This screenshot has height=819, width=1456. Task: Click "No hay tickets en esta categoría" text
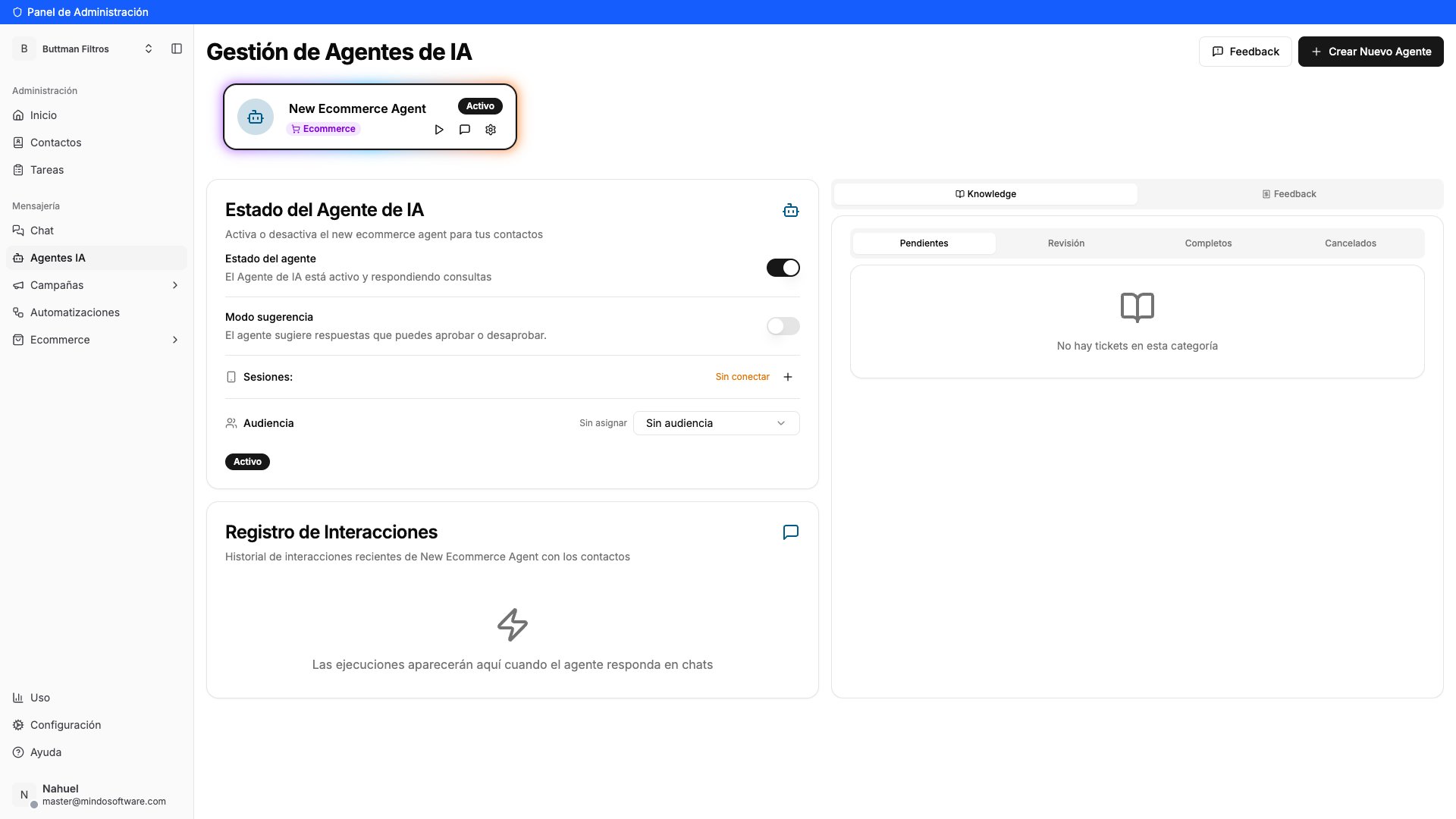pos(1137,346)
